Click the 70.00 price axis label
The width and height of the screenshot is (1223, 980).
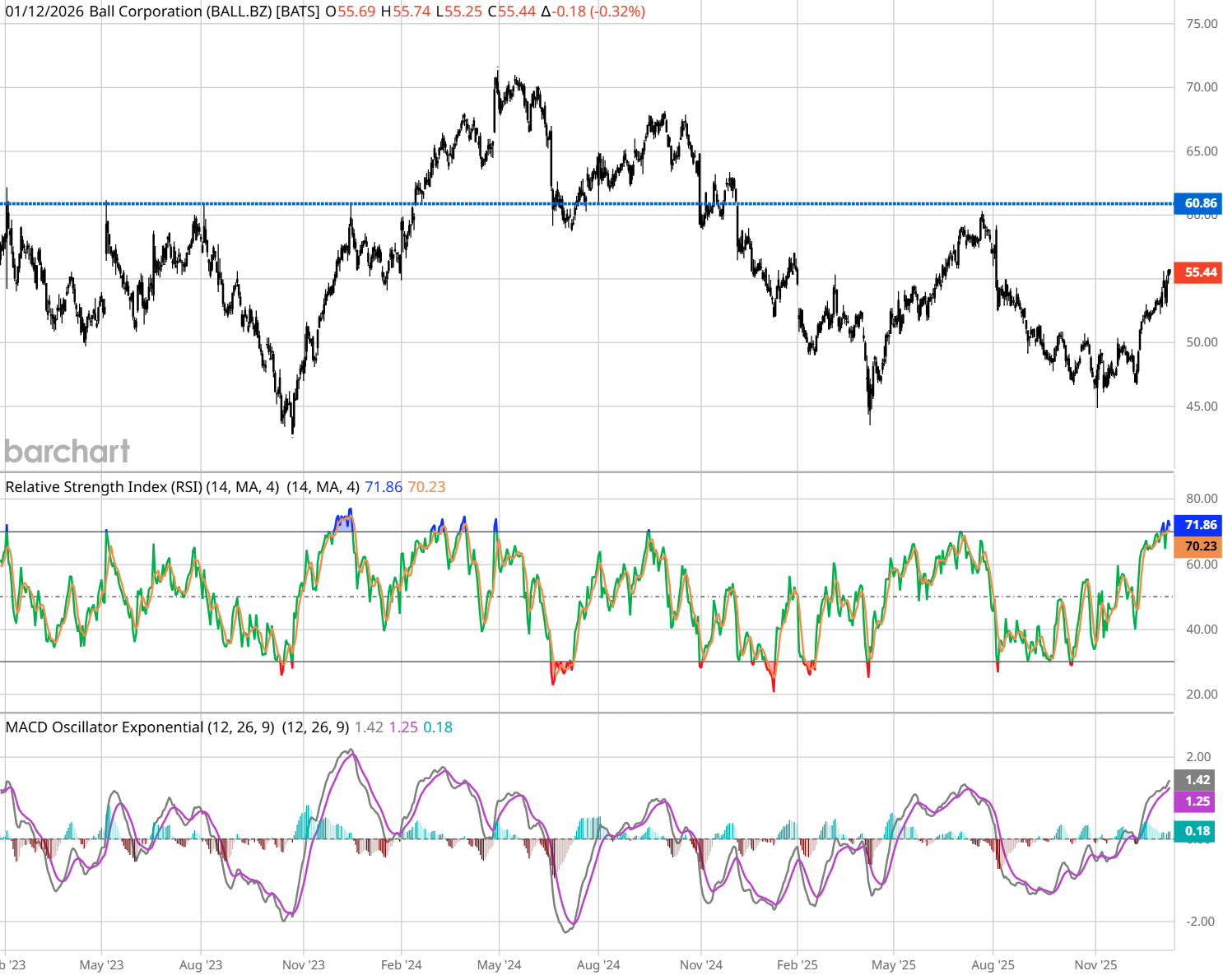tap(1201, 87)
